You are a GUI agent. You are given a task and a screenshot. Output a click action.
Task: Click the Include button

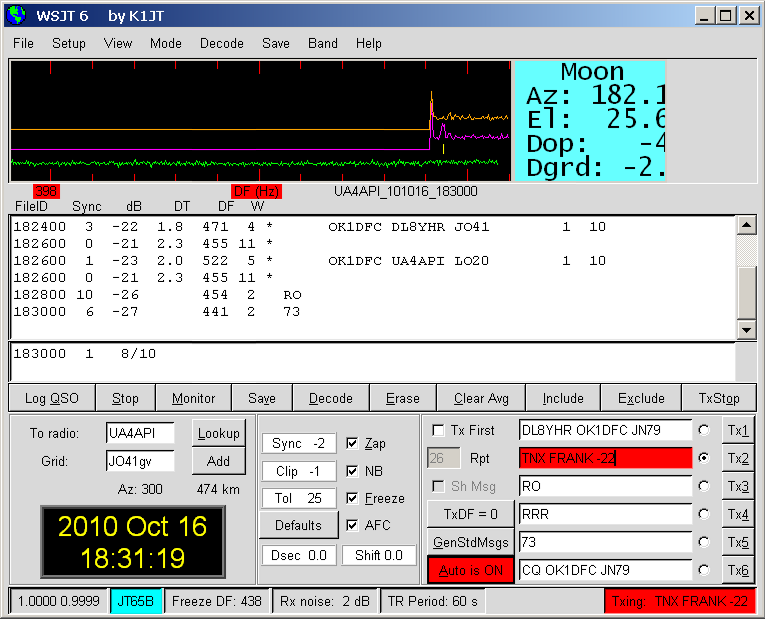pos(563,398)
